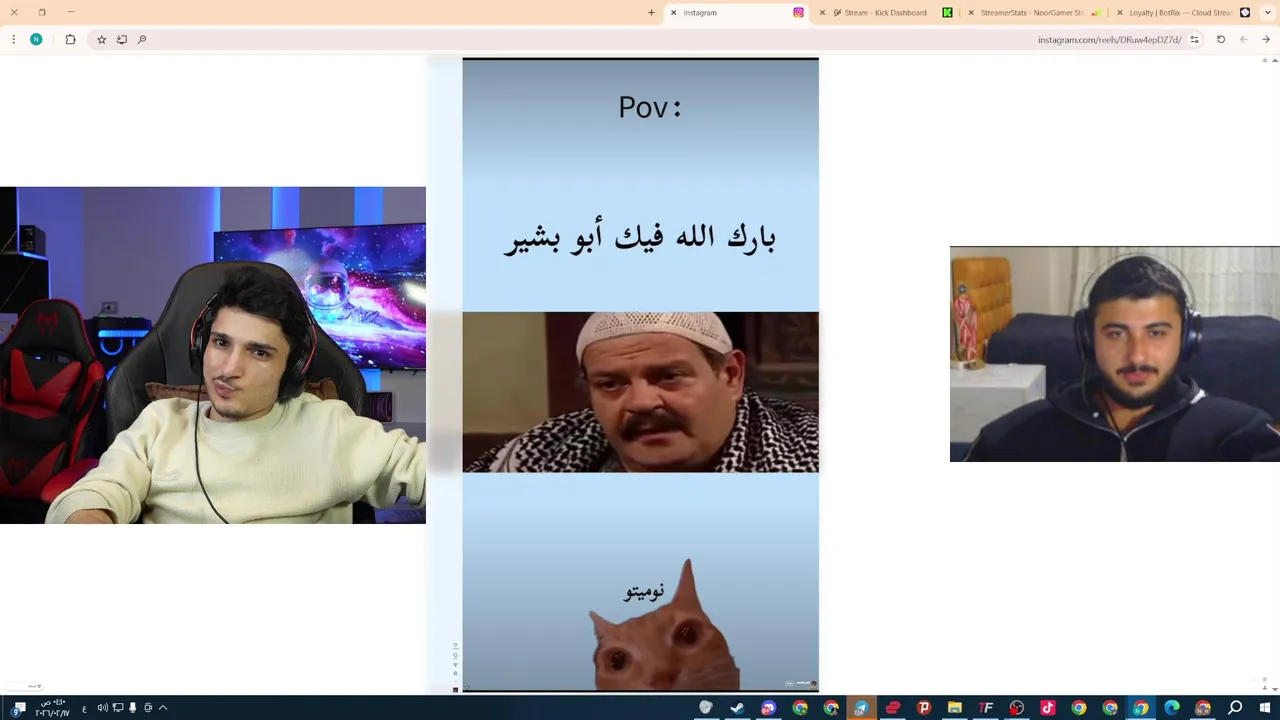Bookmark this page with the star icon
The image size is (1280, 720).
101,40
